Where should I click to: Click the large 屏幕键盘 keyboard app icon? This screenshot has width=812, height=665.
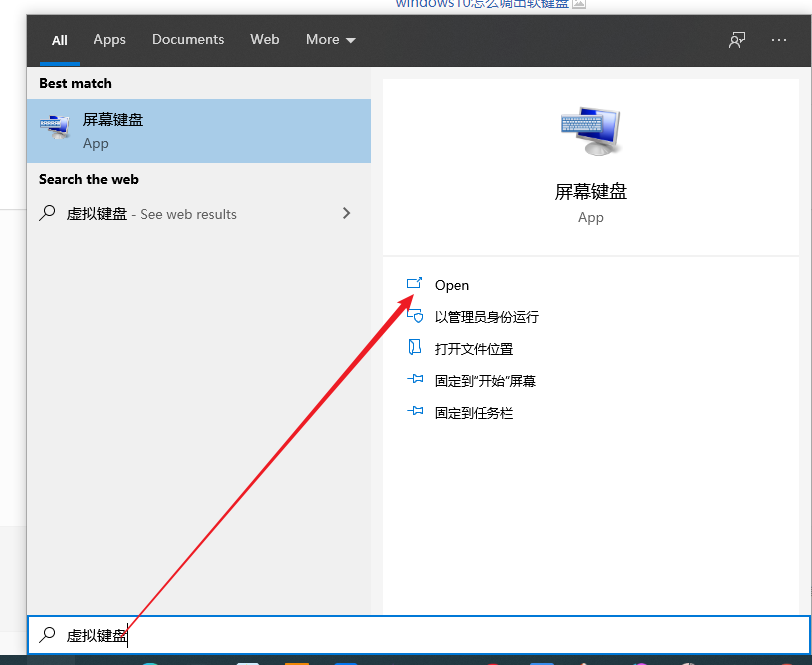coord(590,130)
